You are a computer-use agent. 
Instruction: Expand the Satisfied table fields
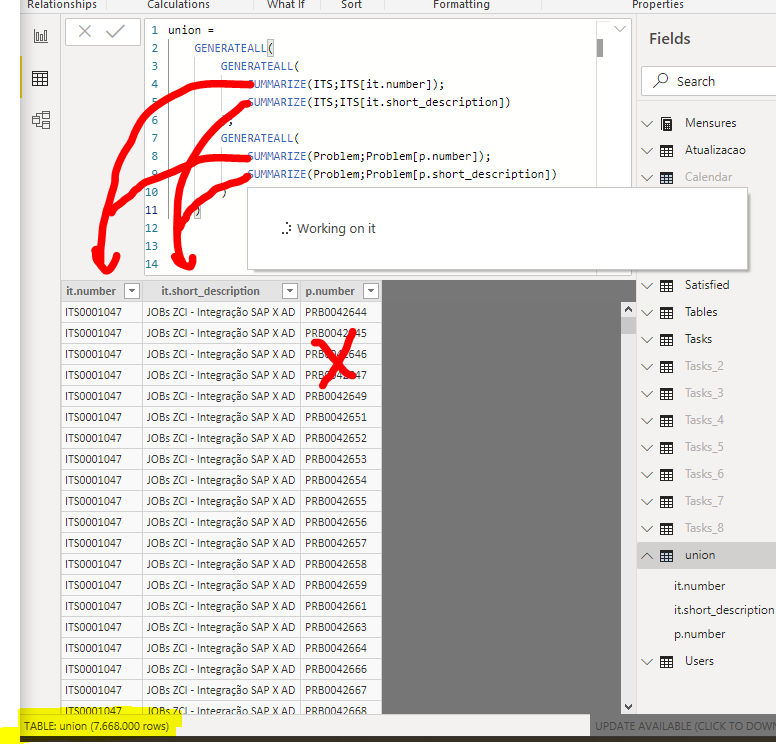click(x=647, y=286)
